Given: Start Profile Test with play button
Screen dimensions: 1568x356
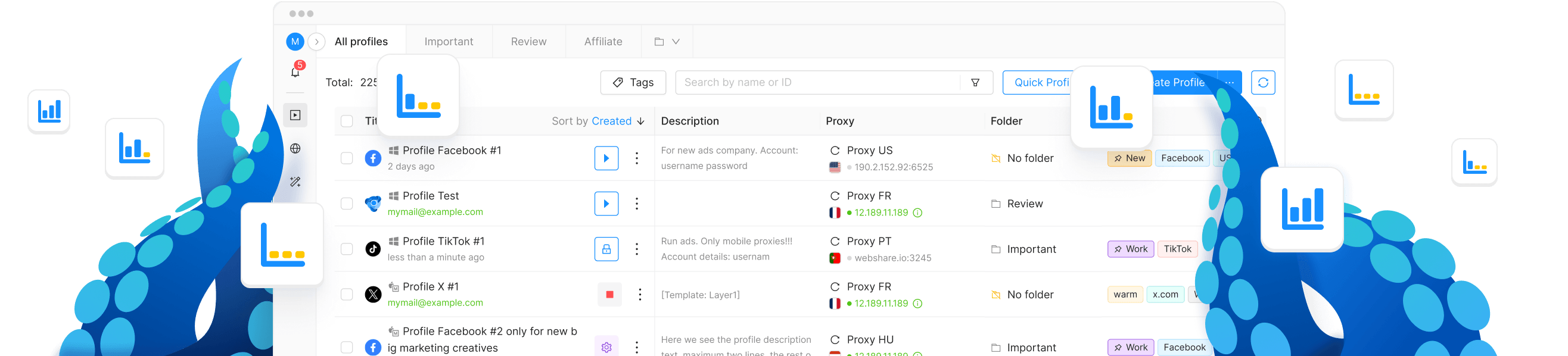Looking at the screenshot, I should (x=606, y=203).
